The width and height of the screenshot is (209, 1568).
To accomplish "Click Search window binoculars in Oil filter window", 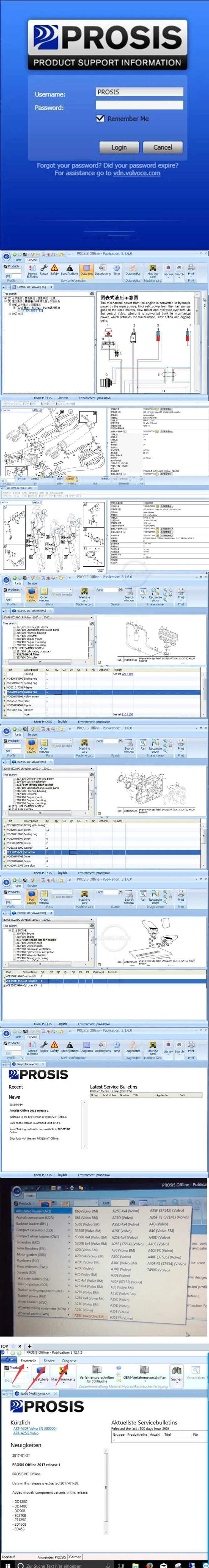I will (129, 594).
